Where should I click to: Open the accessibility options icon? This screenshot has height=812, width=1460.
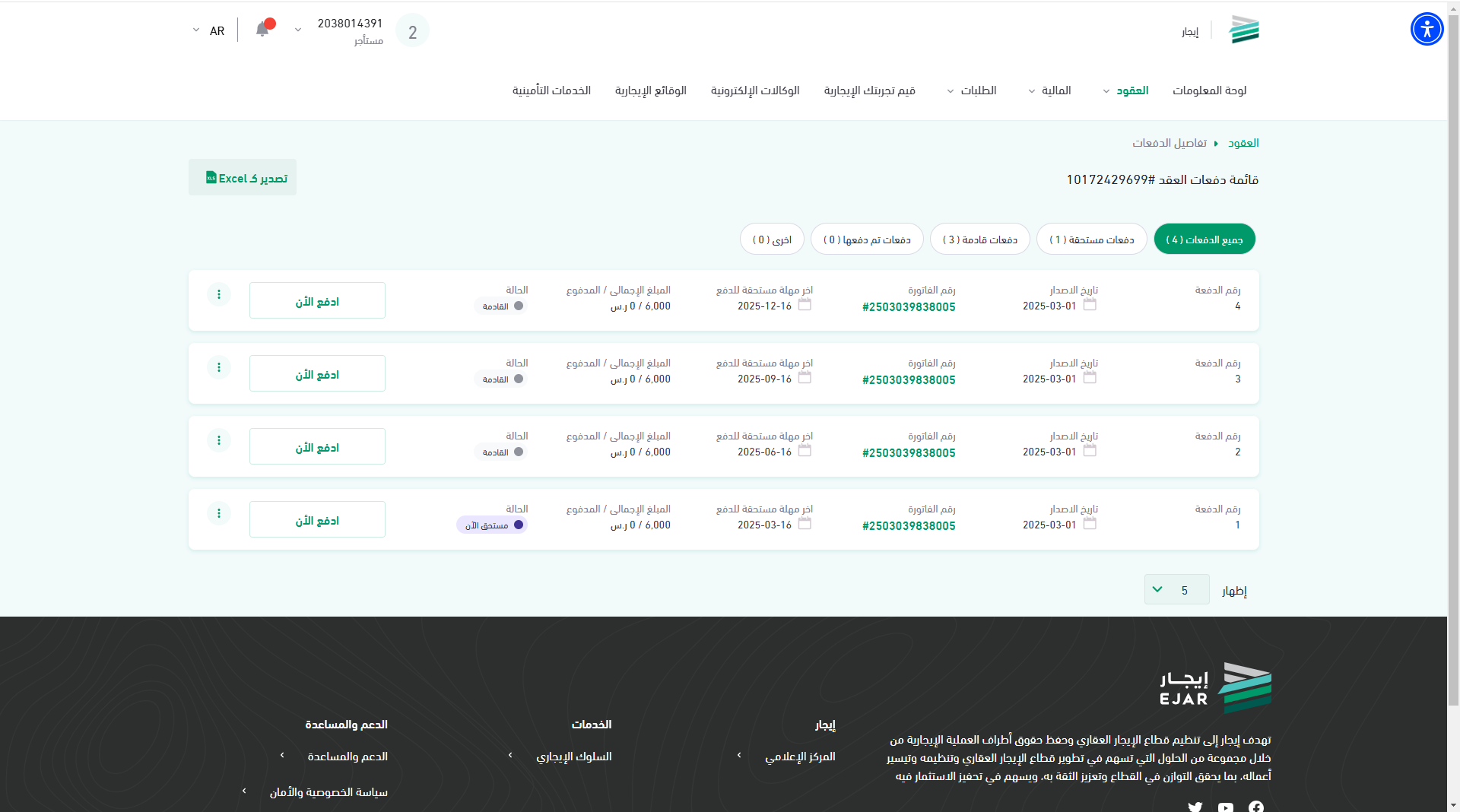click(1427, 30)
